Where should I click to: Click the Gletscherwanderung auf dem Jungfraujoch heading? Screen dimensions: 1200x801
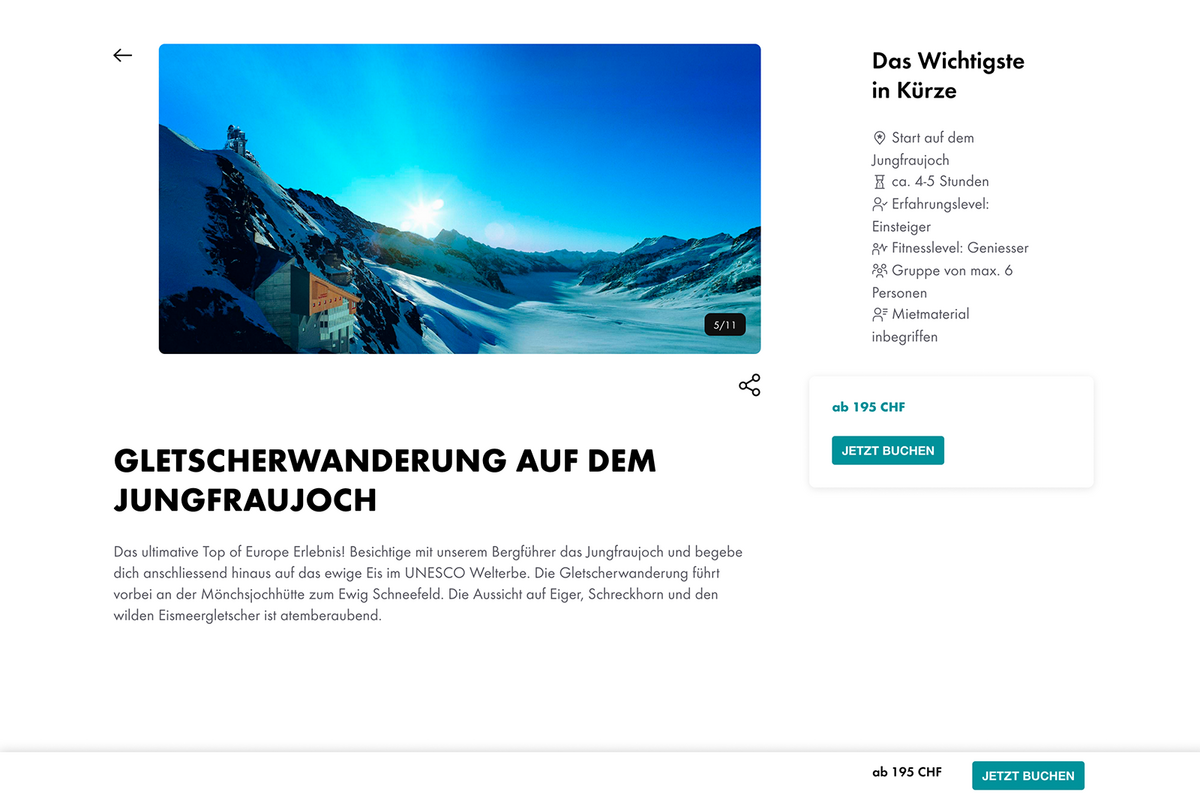385,480
